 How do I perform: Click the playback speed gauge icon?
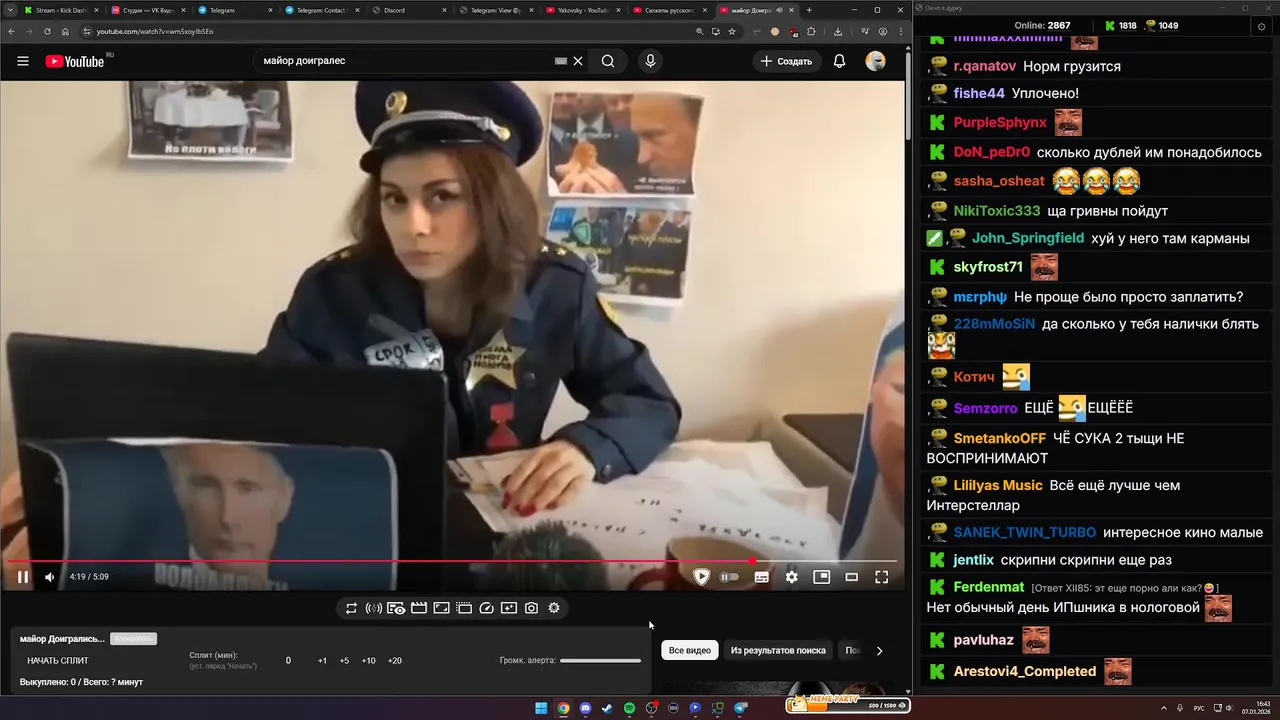click(x=487, y=608)
